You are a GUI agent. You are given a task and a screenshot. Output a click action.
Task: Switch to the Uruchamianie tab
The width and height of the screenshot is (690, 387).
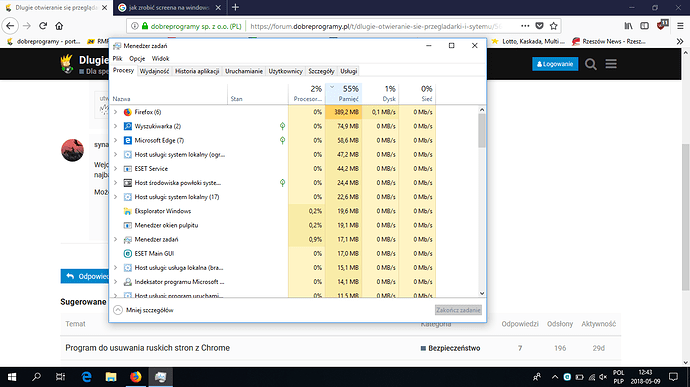coord(244,71)
